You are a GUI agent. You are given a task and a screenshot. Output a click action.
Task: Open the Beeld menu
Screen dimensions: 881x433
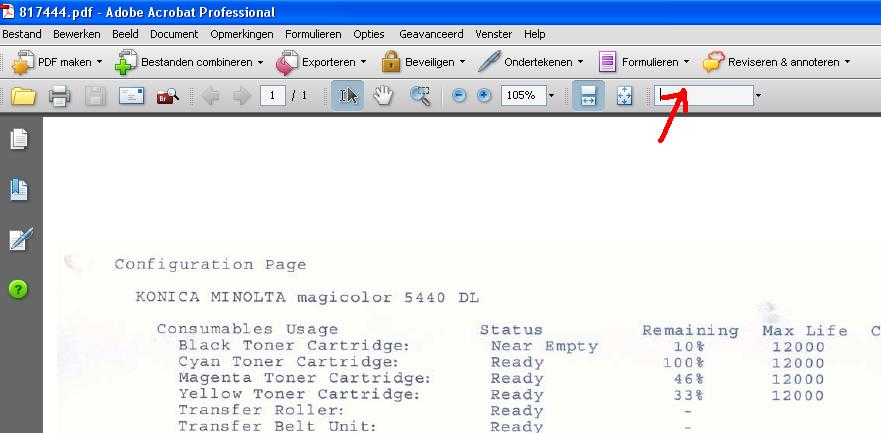(125, 34)
